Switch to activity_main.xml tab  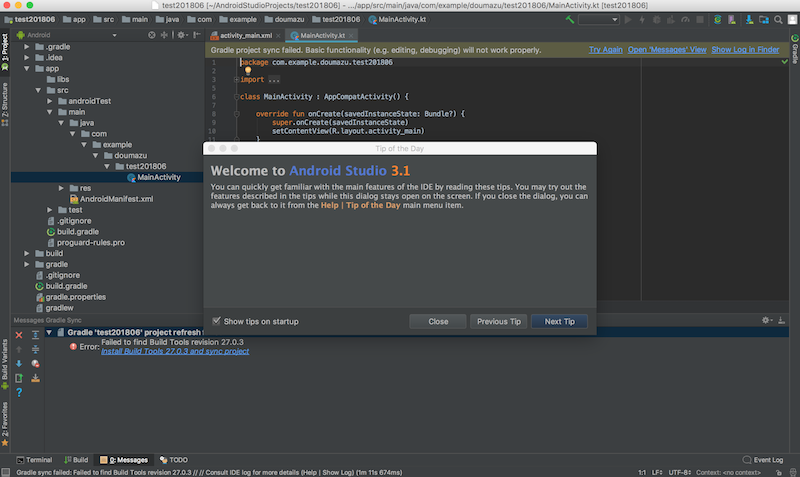(x=245, y=35)
